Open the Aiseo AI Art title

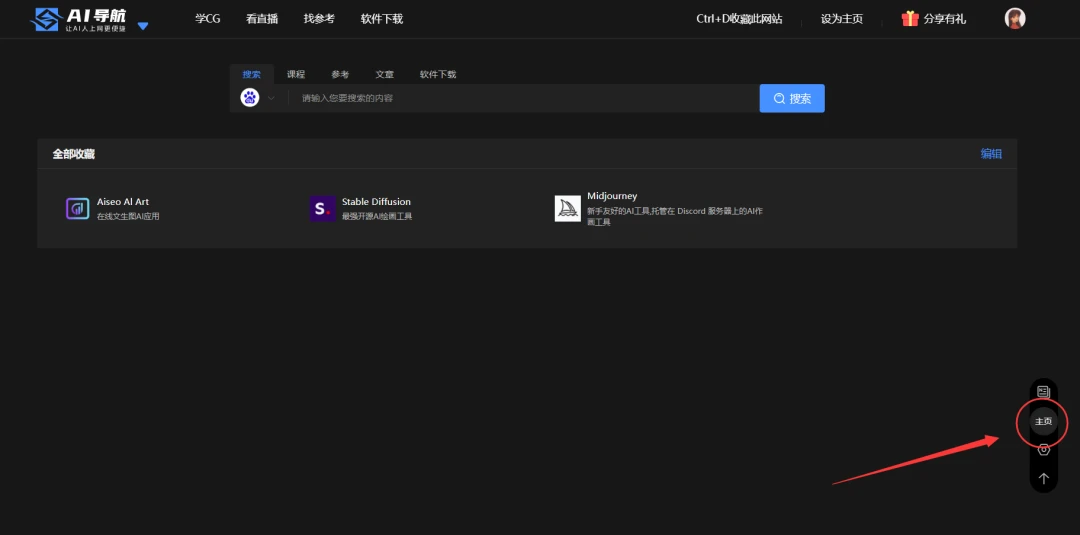(123, 202)
